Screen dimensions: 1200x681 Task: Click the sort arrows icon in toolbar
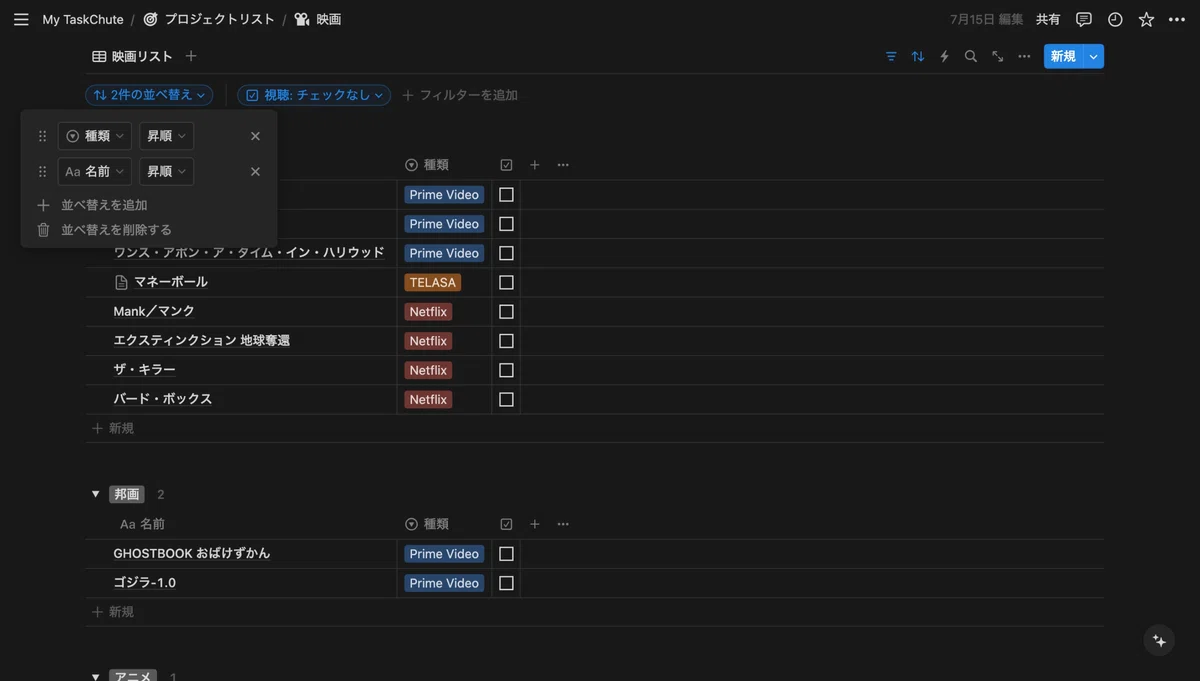click(918, 56)
